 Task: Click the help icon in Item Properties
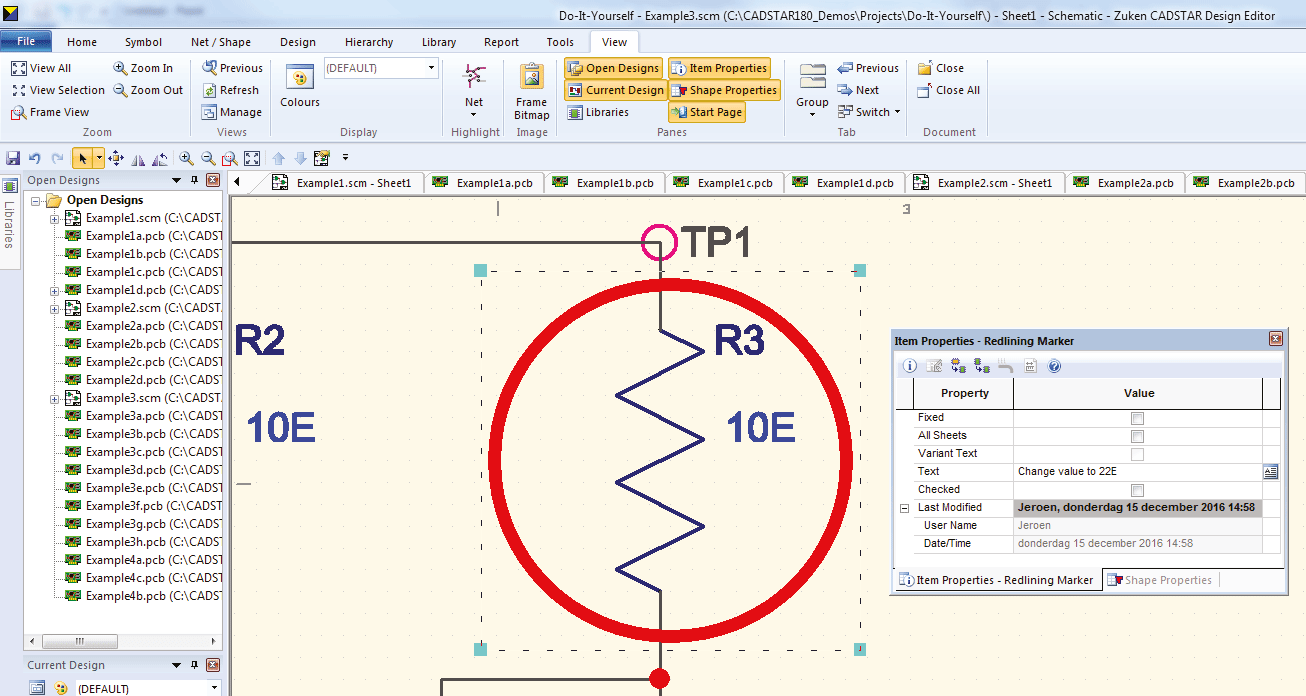click(x=1054, y=367)
